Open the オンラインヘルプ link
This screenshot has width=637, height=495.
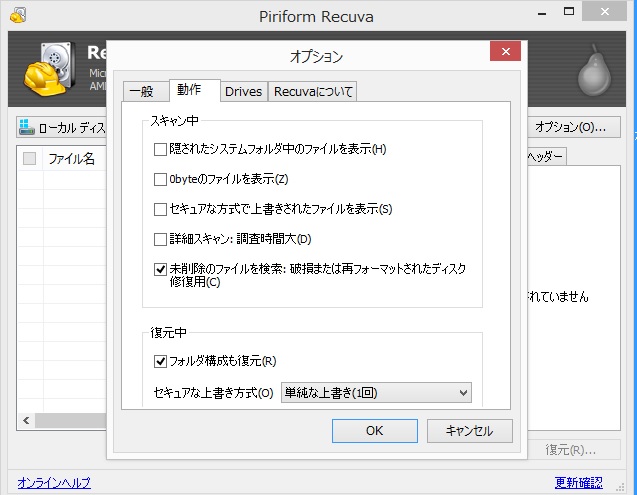coord(54,482)
